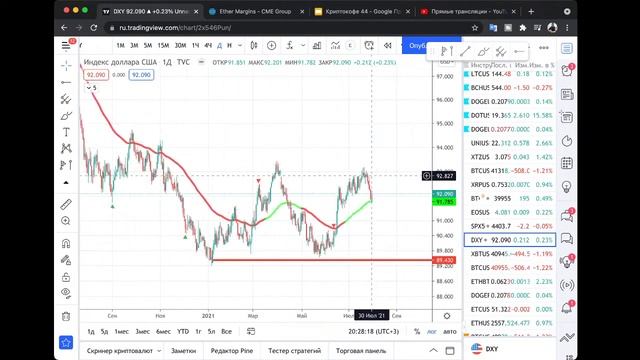Open the indicators fx menu
640x360 pixels.
289,45
